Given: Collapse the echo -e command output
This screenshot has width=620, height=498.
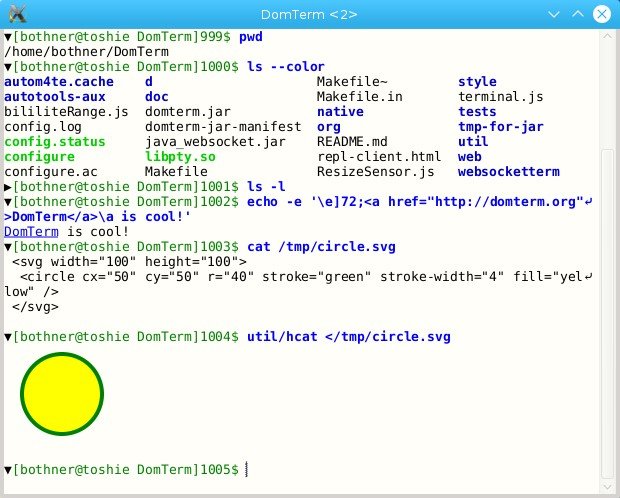Looking at the screenshot, I should pyautogui.click(x=8, y=202).
